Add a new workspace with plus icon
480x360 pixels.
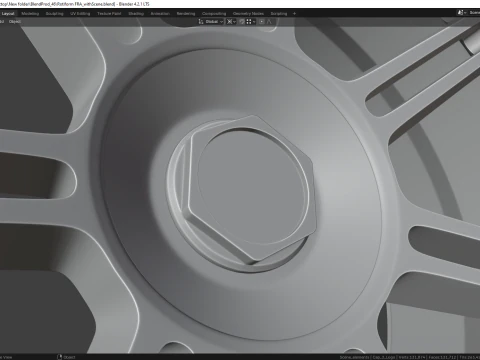pos(294,14)
